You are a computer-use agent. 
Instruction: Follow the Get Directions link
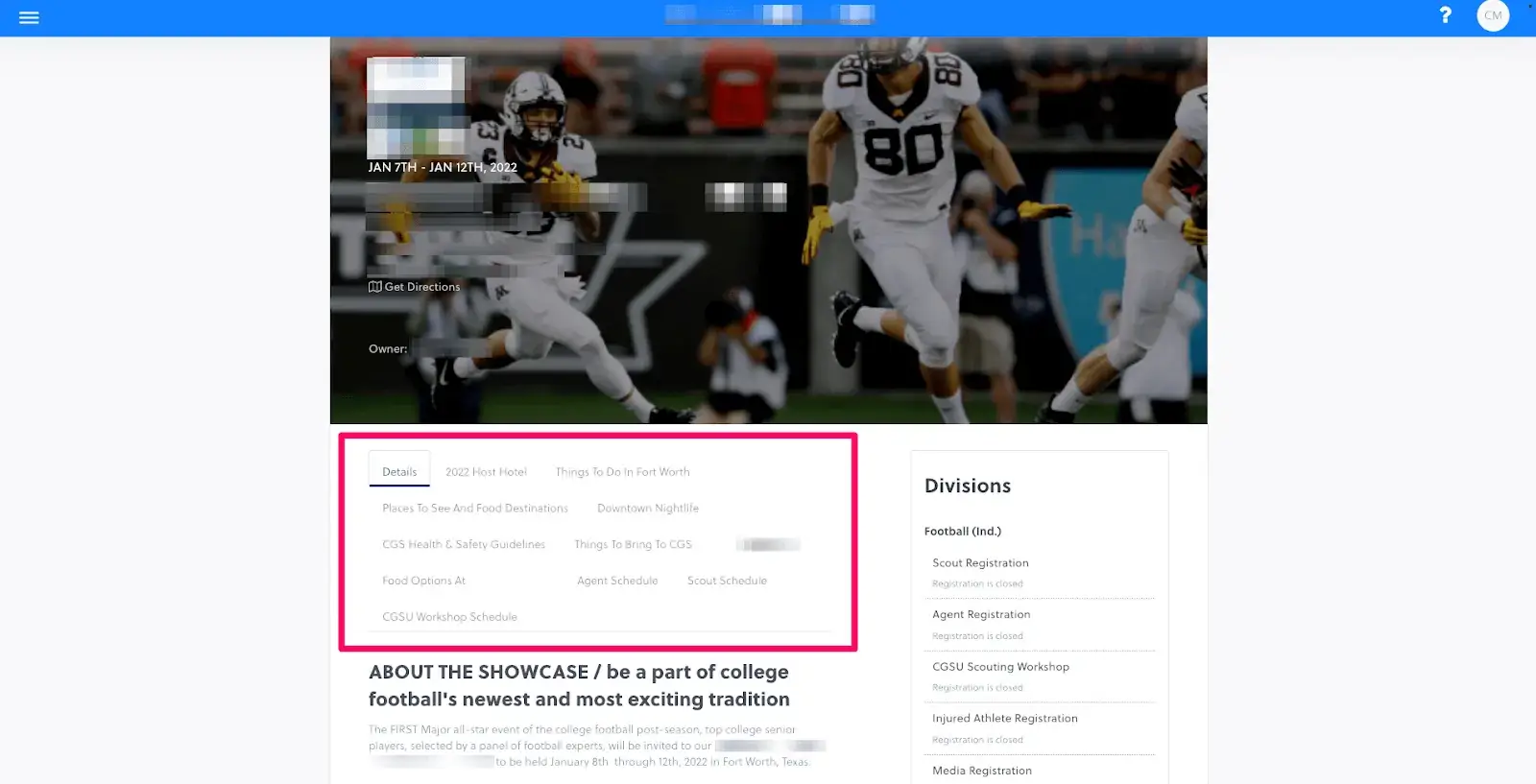pos(422,287)
